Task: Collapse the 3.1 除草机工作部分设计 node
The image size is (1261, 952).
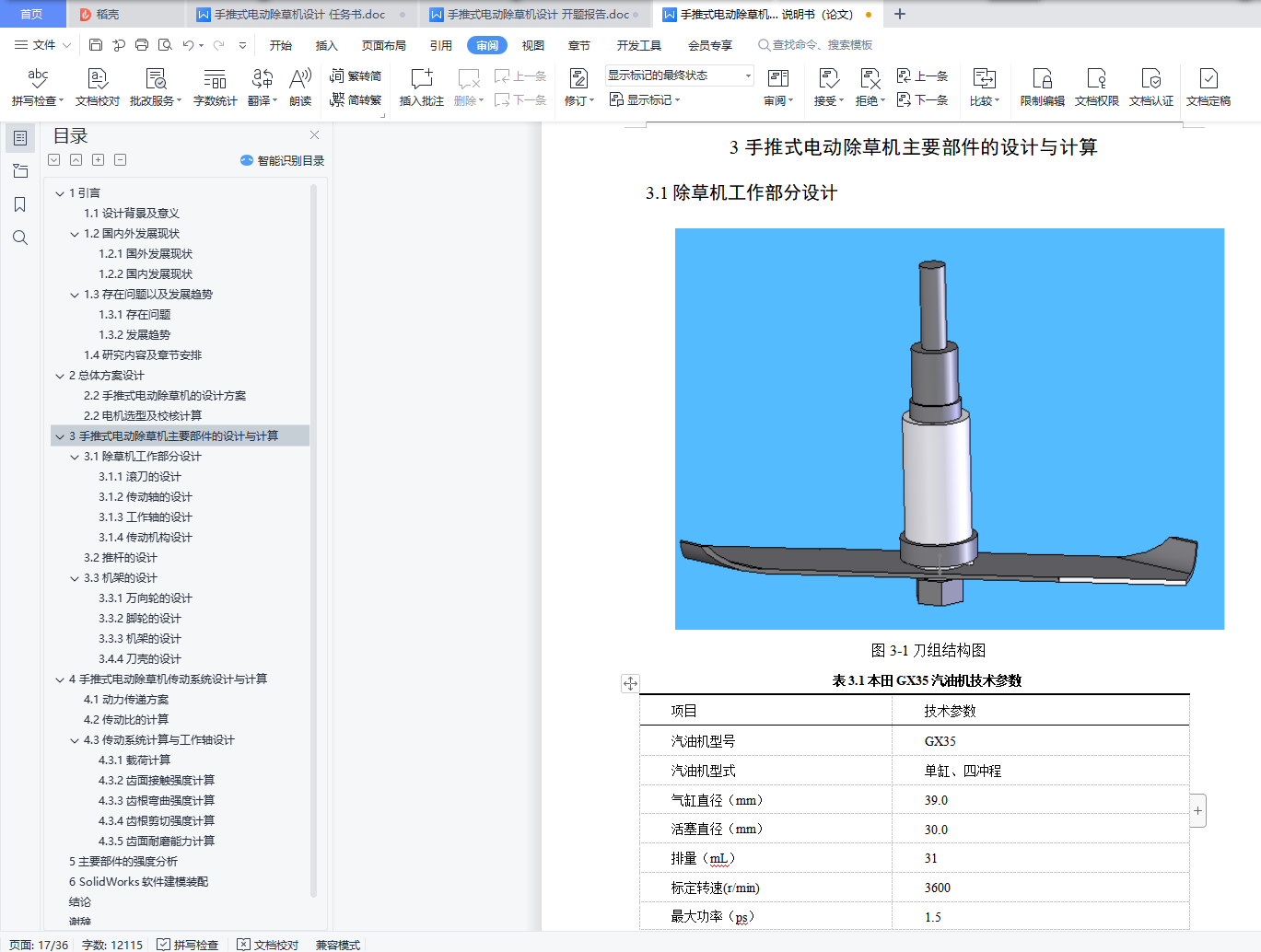Action: pos(75,457)
